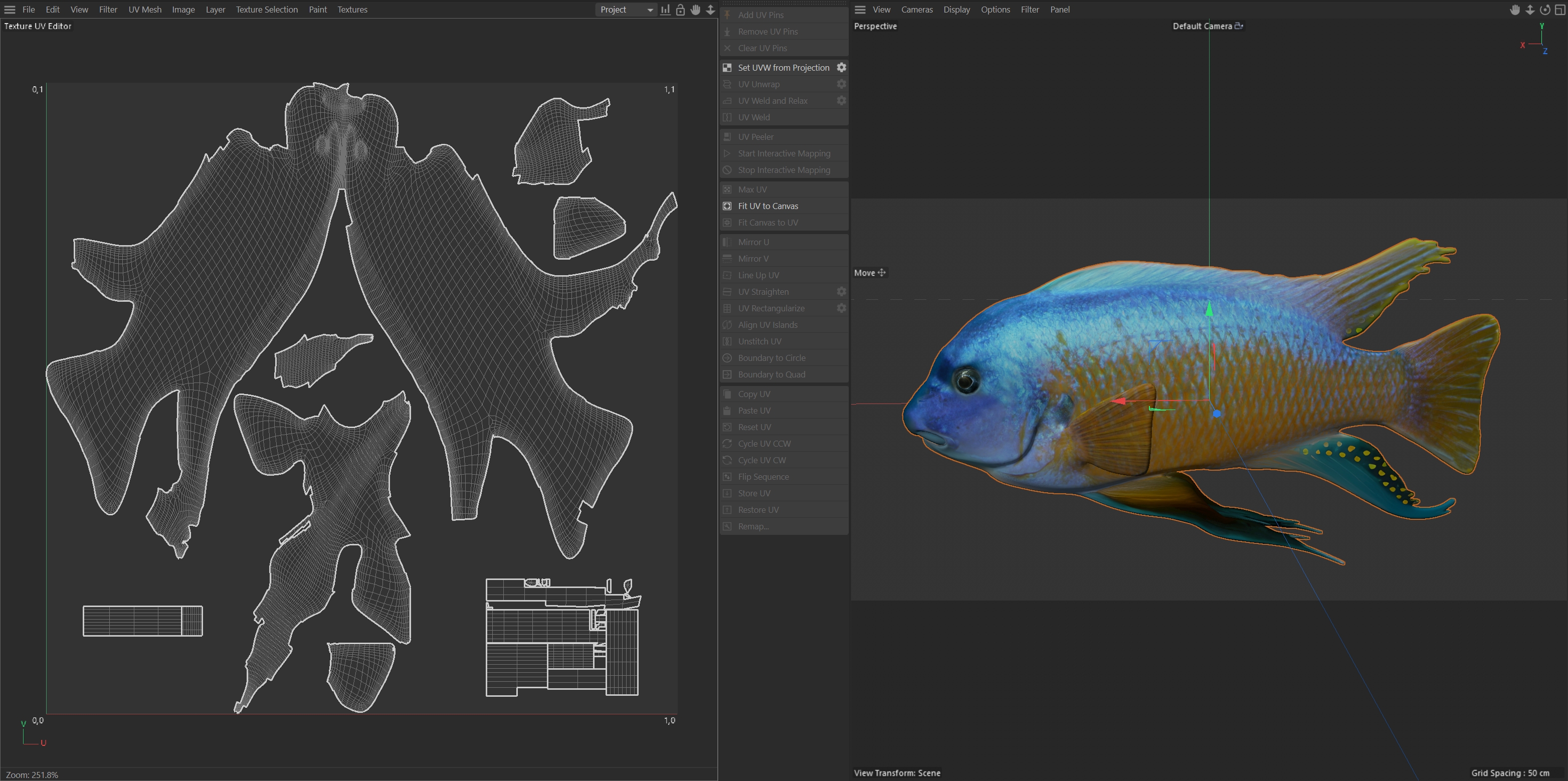Open the Cameras menu in viewport
The height and width of the screenshot is (781, 1568).
[x=917, y=10]
